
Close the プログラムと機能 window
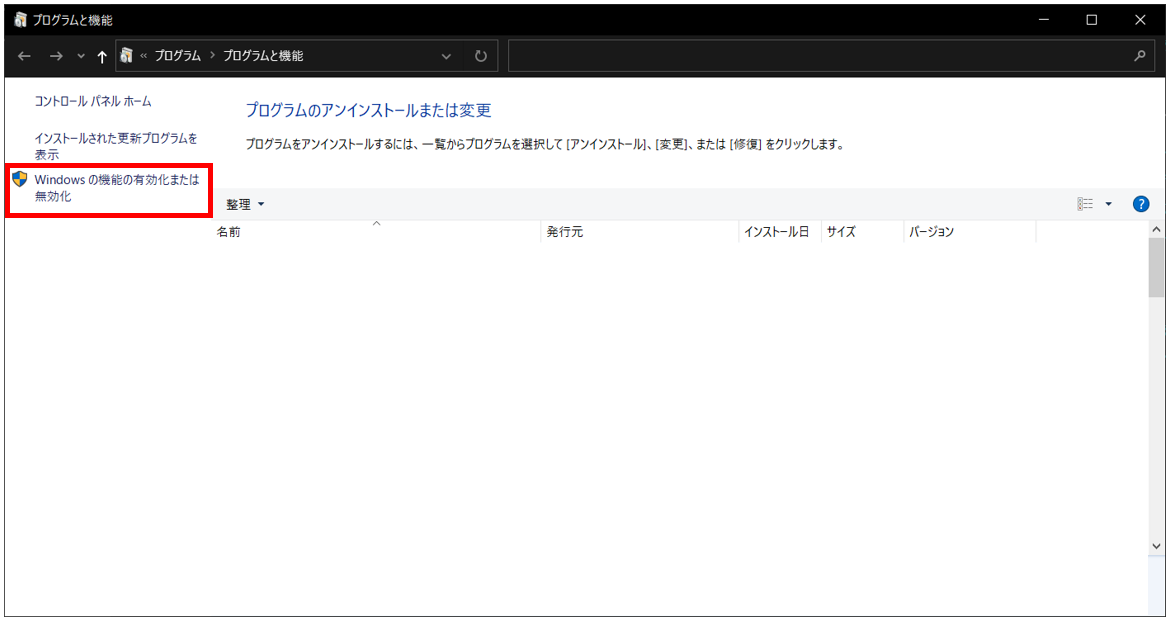[x=1140, y=20]
